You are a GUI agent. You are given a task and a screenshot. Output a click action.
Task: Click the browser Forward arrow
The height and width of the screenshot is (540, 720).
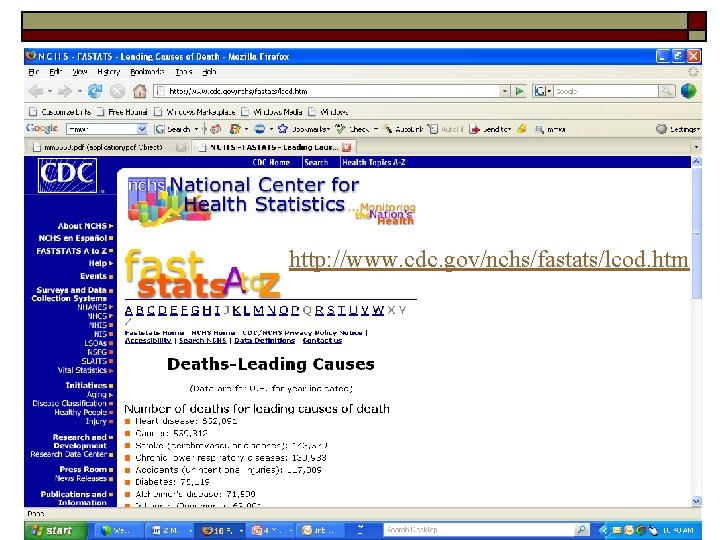tap(65, 91)
